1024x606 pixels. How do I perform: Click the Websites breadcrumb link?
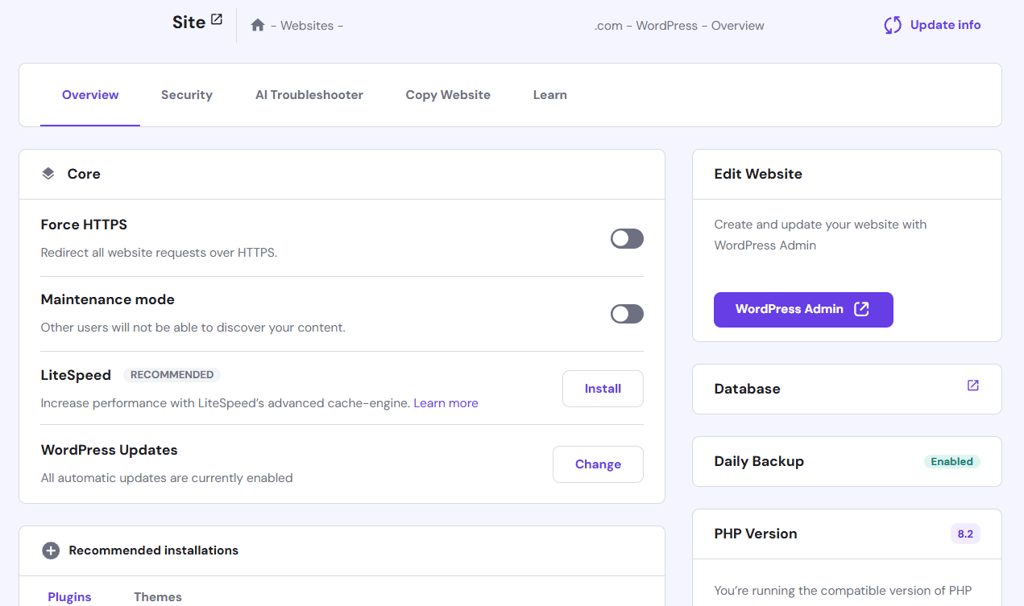(x=307, y=25)
